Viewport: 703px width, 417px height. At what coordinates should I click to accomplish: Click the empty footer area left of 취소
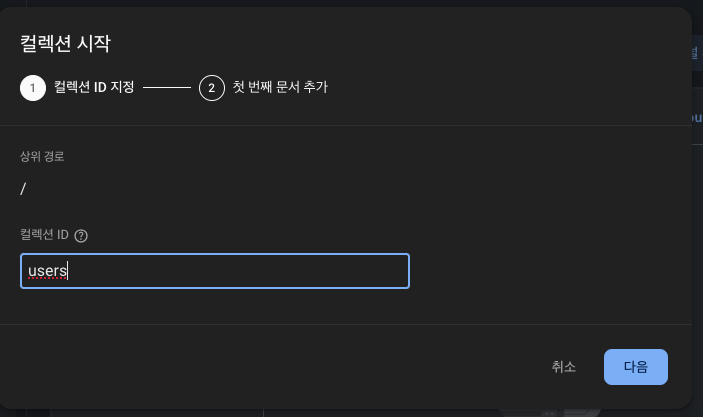[269, 367]
